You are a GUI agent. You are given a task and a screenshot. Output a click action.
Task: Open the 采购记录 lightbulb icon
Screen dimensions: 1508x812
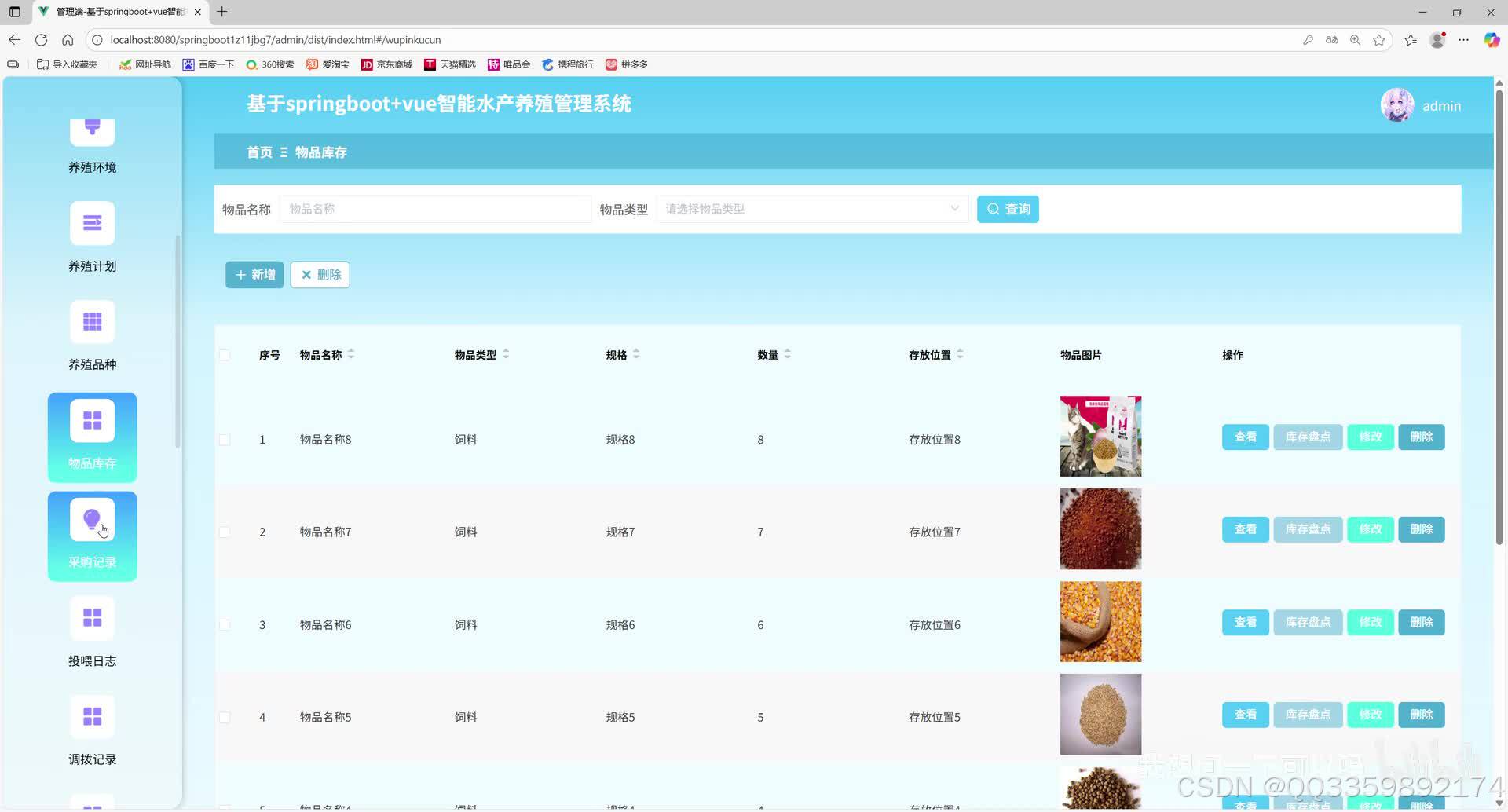pos(92,520)
